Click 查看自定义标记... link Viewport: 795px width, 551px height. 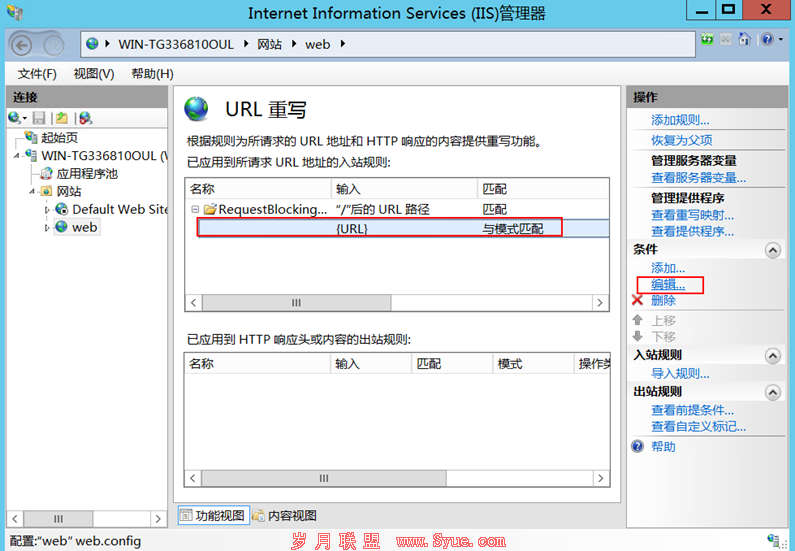pyautogui.click(x=698, y=426)
